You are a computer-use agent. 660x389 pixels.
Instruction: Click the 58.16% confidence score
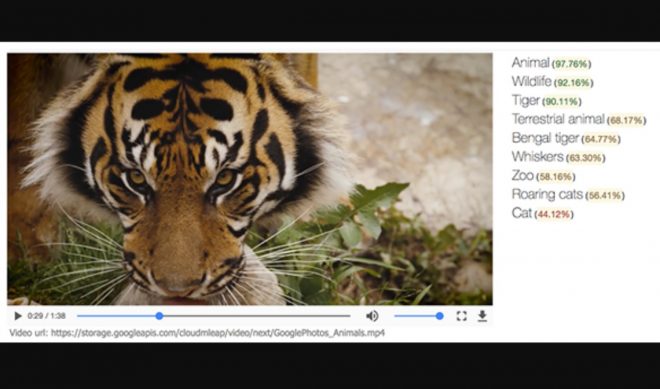tap(556, 177)
